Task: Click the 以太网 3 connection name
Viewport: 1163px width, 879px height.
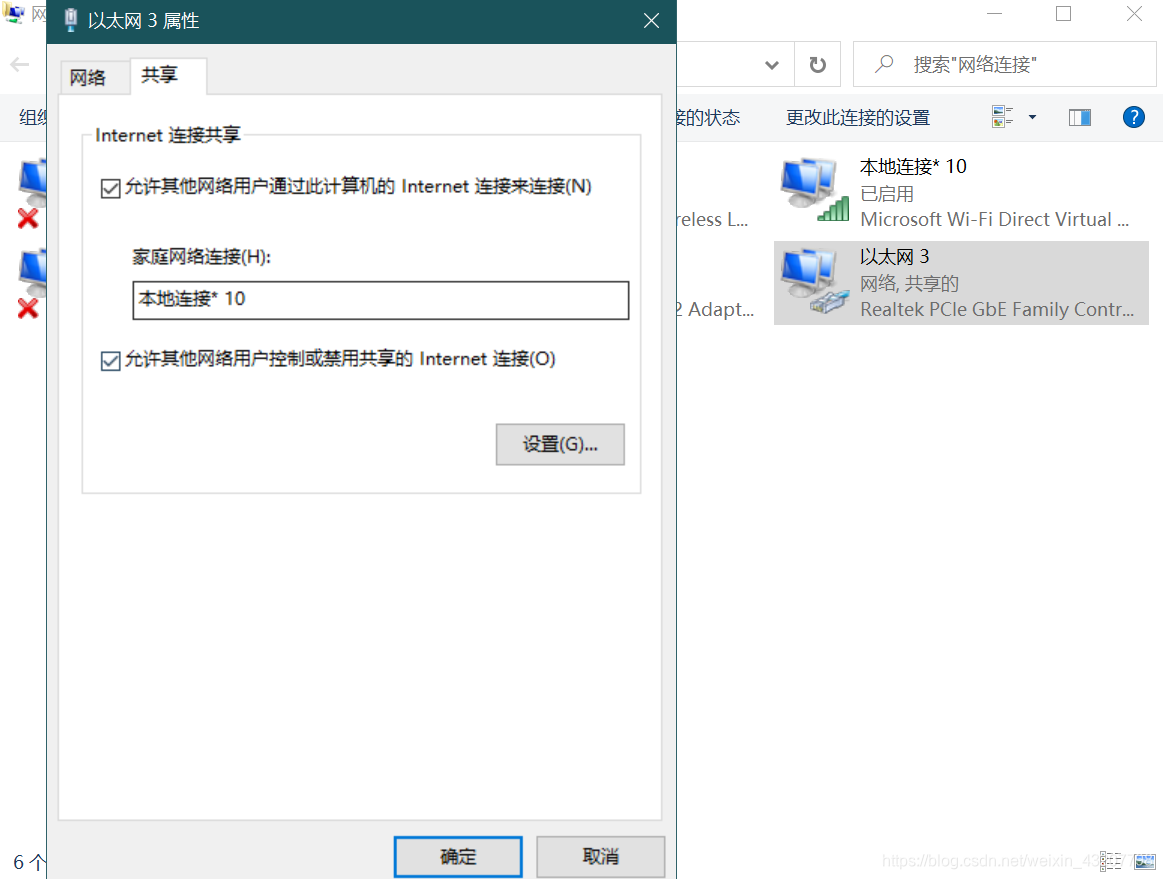Action: click(x=895, y=257)
